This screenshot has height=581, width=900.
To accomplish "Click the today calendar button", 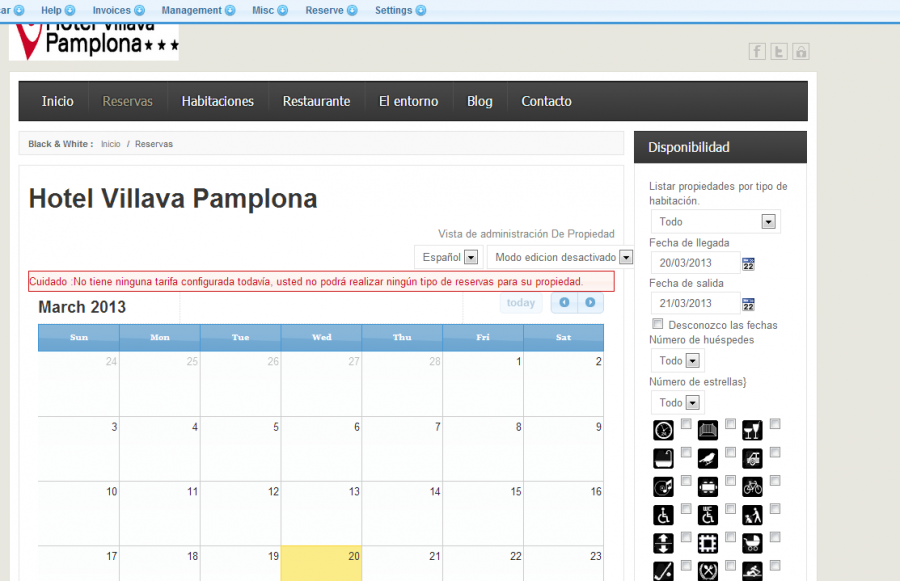I will [x=521, y=303].
